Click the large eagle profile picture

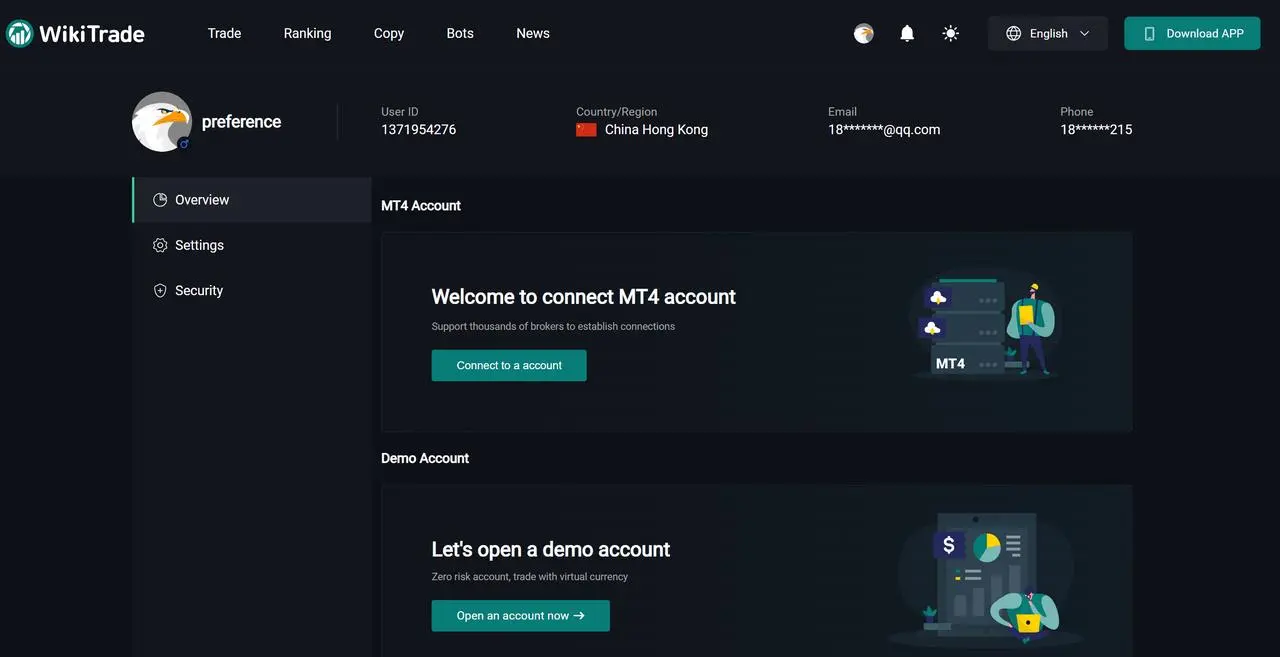click(162, 122)
